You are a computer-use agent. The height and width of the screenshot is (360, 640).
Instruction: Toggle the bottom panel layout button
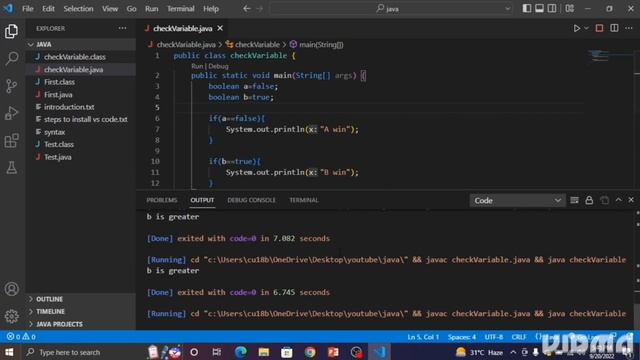(539, 9)
